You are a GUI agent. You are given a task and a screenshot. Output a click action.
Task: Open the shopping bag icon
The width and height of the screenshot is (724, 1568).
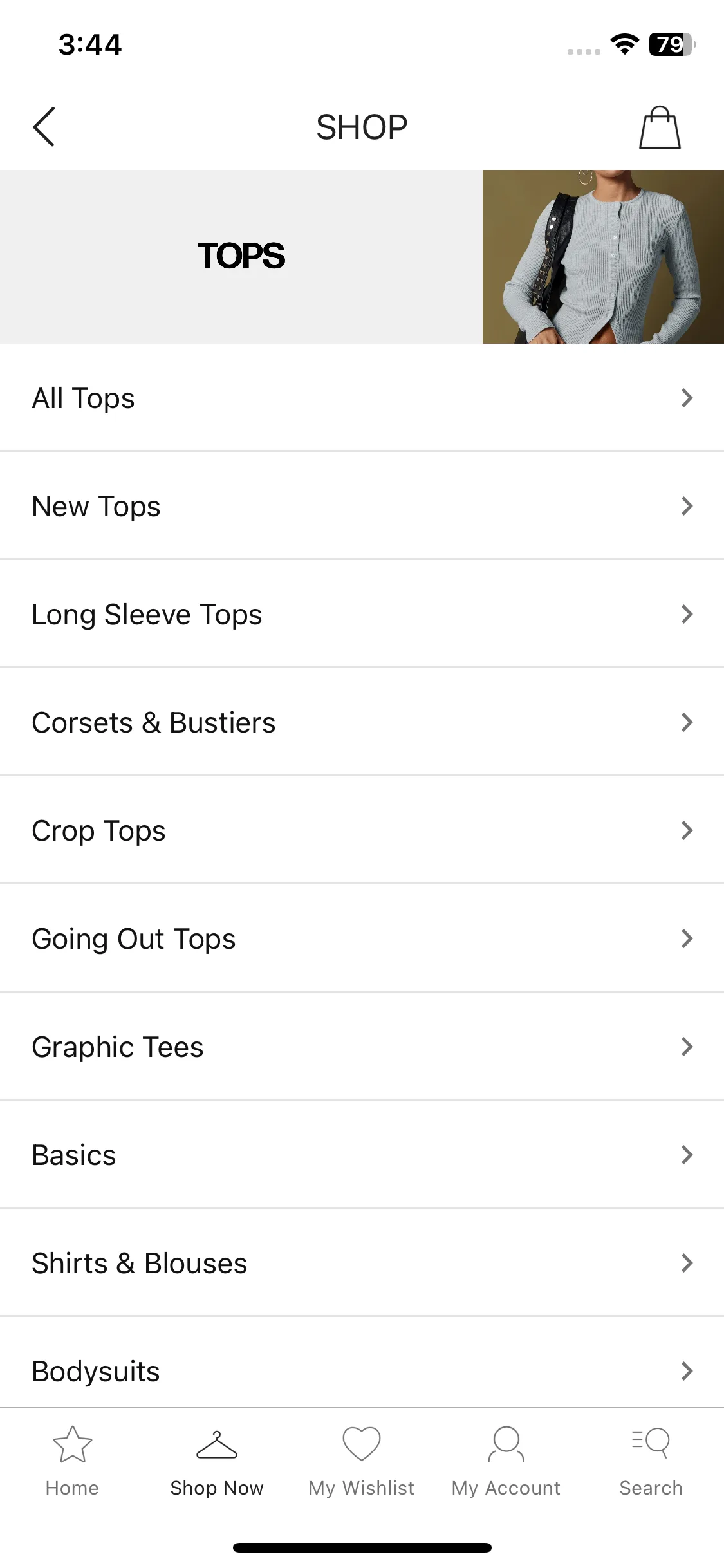pyautogui.click(x=660, y=127)
